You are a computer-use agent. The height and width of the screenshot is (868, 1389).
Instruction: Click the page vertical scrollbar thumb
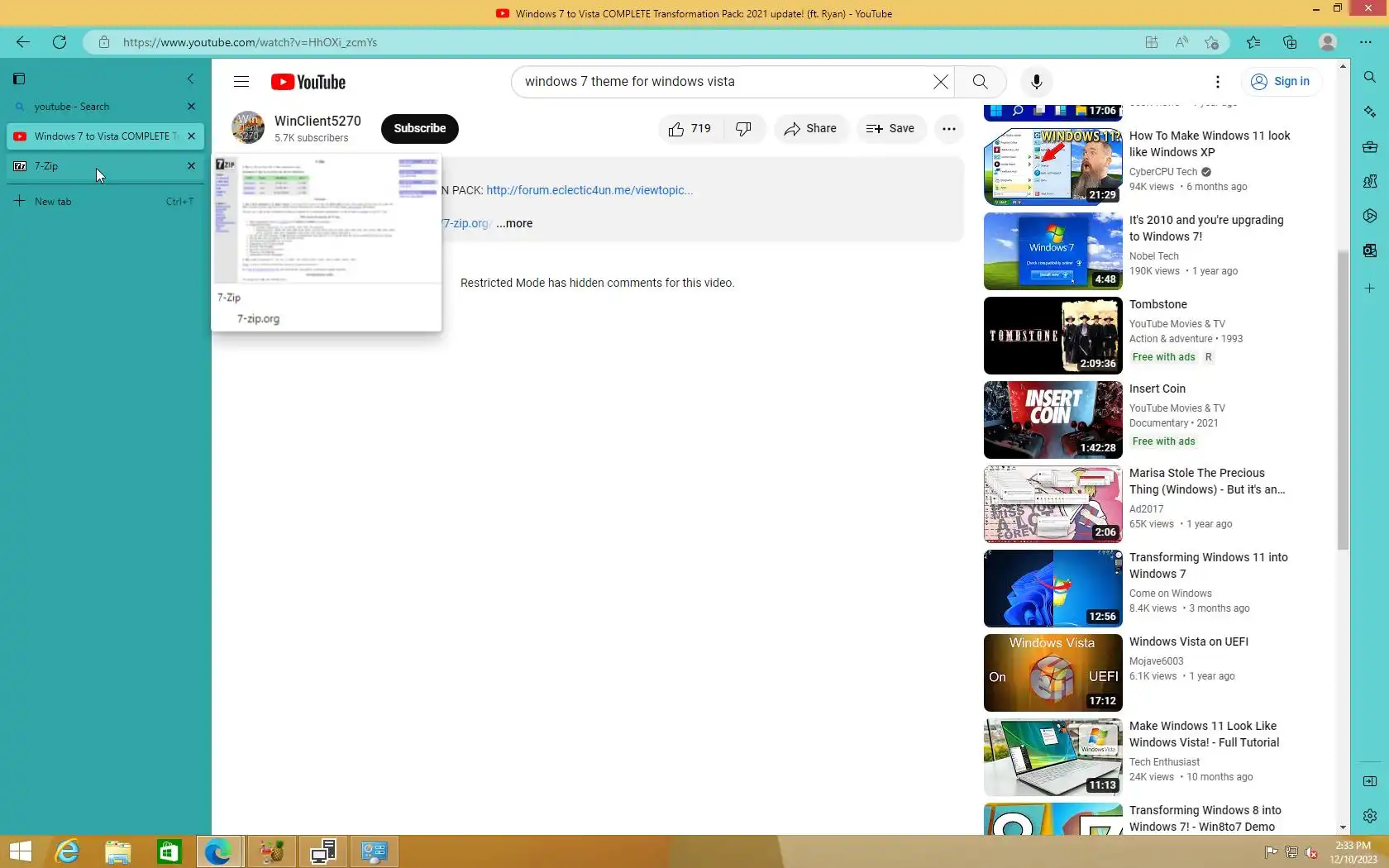coord(1343,399)
